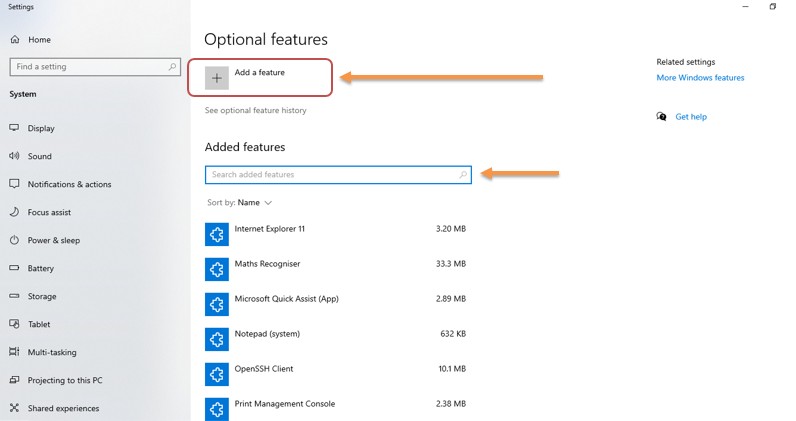Viewport: 796px width, 421px height.
Task: Click the Projecting to this PC icon
Action: tap(14, 380)
